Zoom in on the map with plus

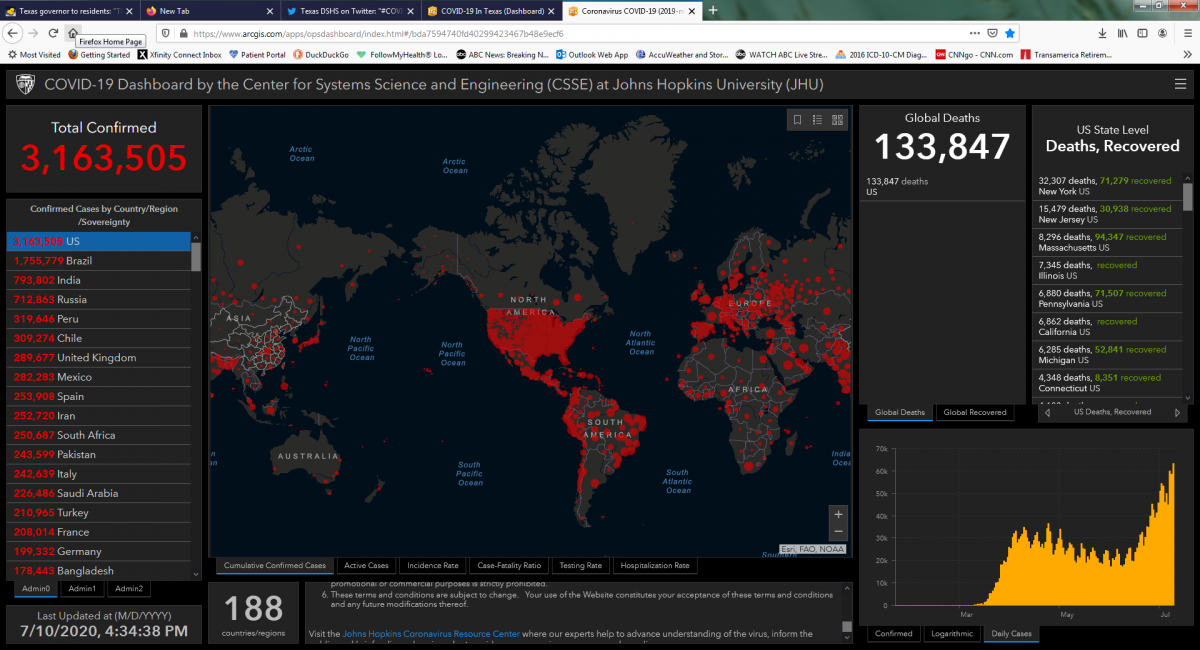[838, 514]
